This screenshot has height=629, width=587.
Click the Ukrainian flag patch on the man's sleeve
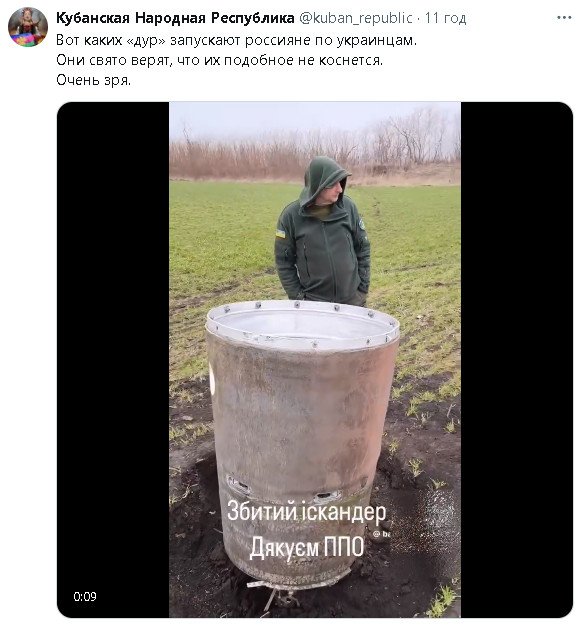280,233
